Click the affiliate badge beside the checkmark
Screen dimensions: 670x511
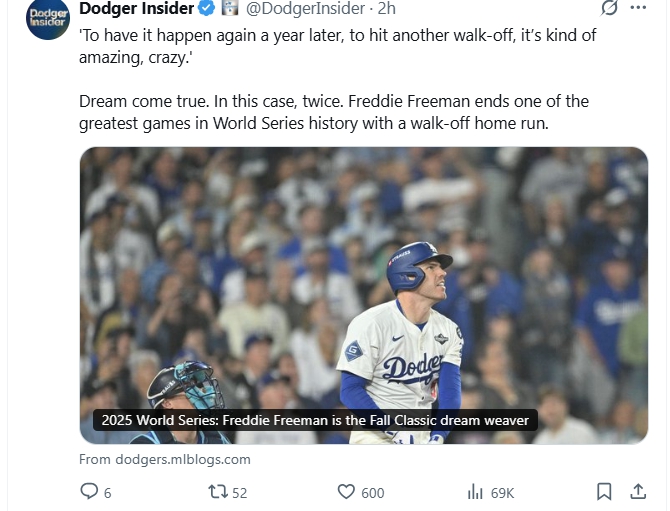[x=229, y=8]
